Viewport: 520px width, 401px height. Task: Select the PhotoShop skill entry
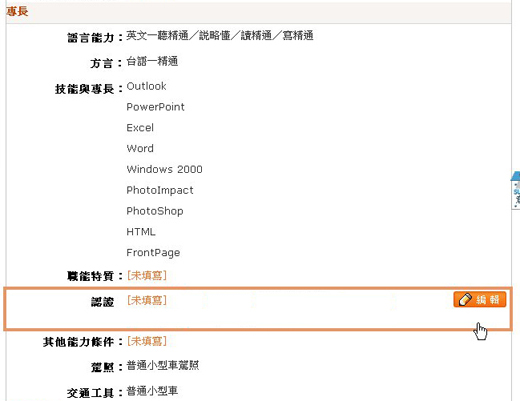click(x=155, y=211)
